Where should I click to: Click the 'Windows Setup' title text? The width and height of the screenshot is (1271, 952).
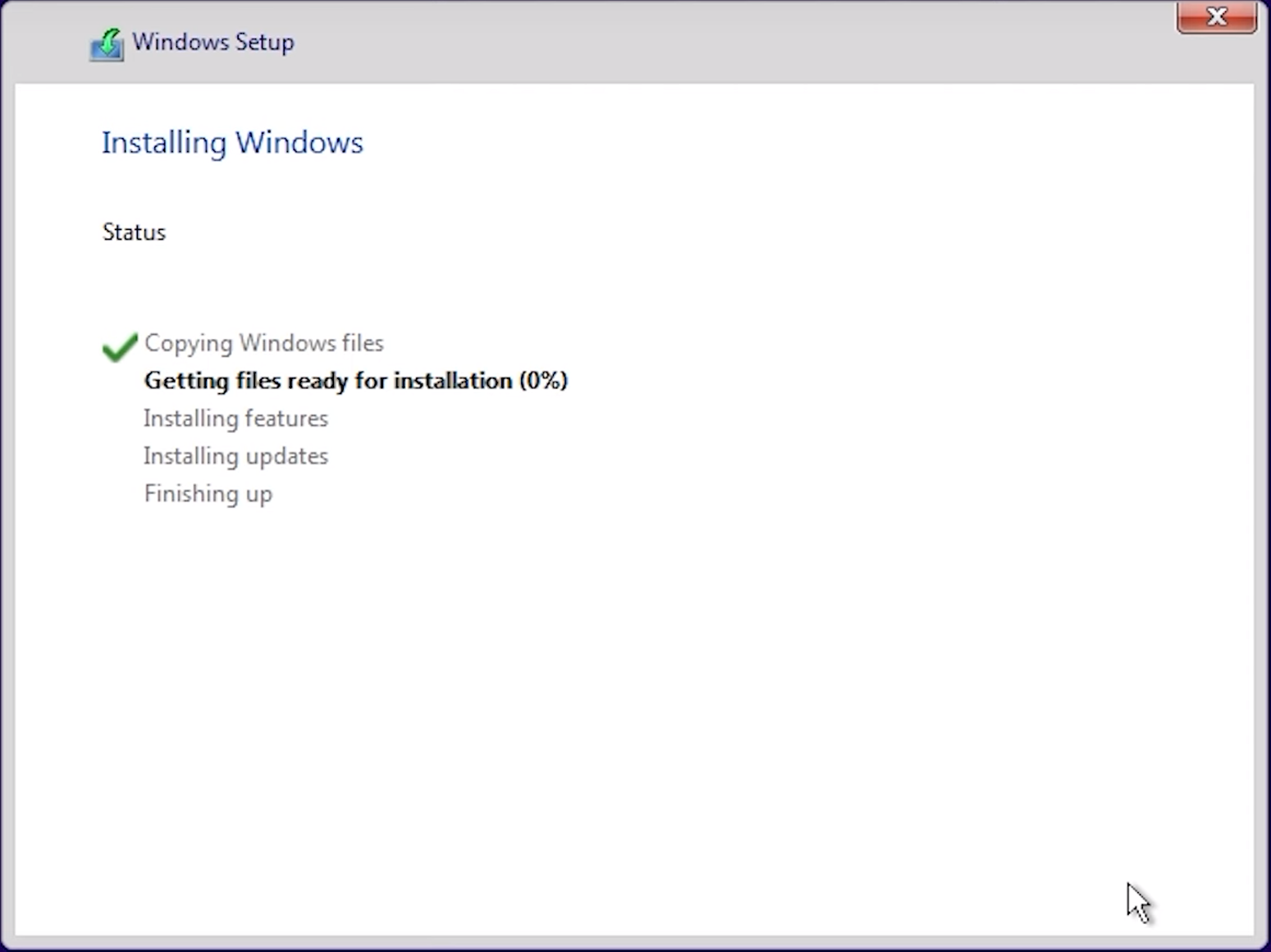[213, 42]
